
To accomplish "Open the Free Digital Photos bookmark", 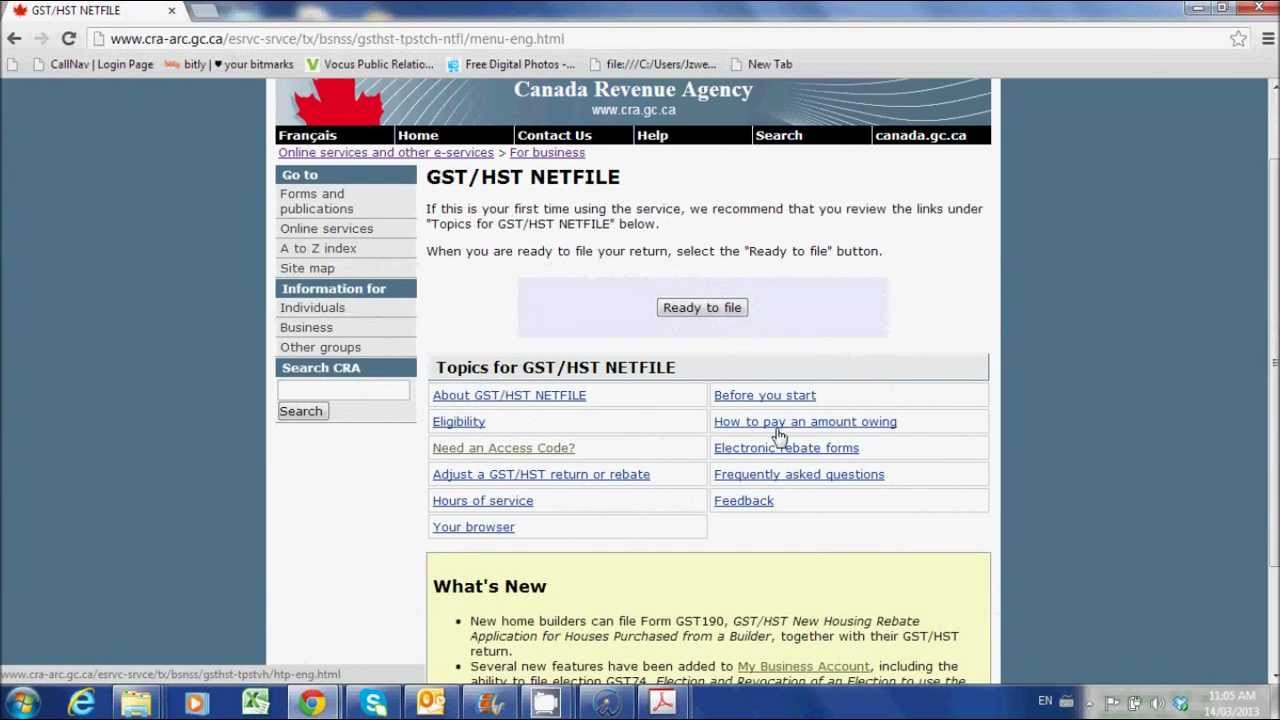I will 510,64.
